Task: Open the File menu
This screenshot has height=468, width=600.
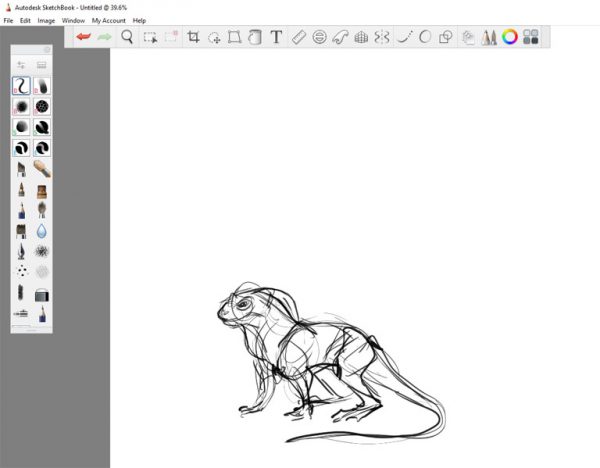Action: click(x=8, y=20)
